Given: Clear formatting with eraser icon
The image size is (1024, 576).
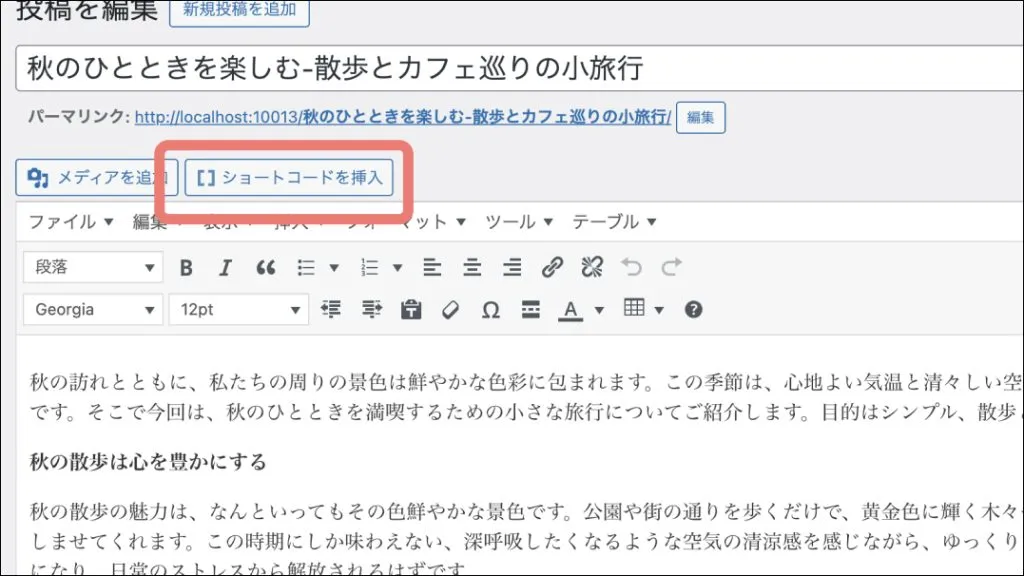Looking at the screenshot, I should click(451, 310).
